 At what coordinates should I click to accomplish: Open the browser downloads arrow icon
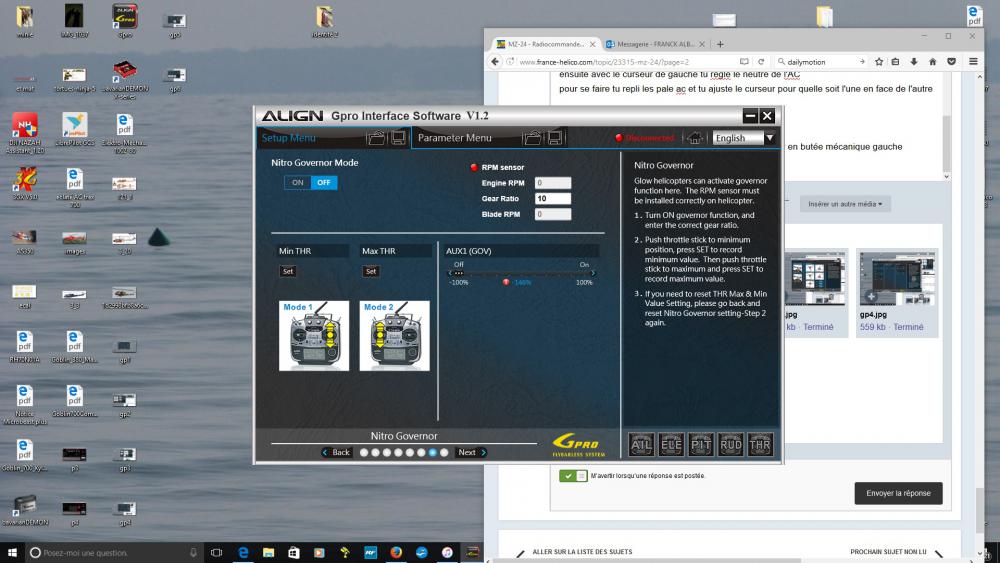point(914,62)
